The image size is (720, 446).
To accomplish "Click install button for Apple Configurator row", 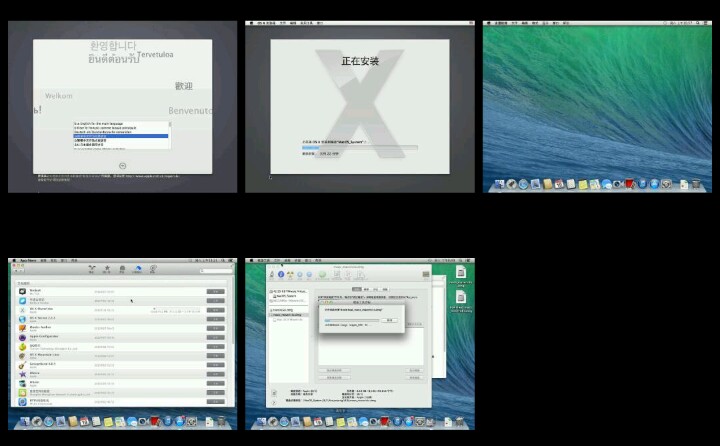I will tap(215, 338).
